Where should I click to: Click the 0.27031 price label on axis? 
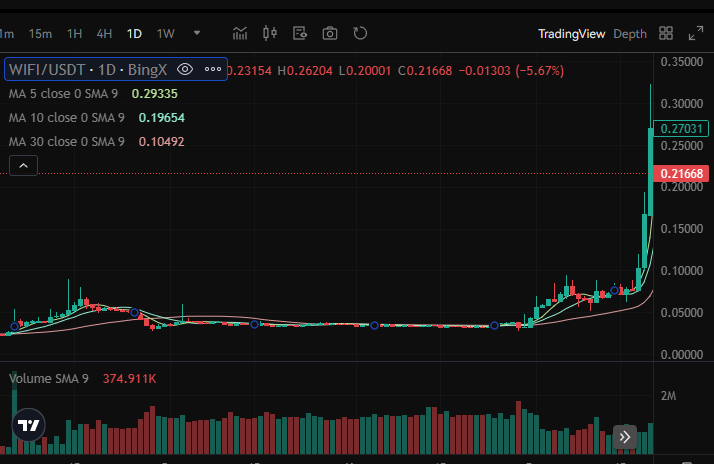(681, 128)
